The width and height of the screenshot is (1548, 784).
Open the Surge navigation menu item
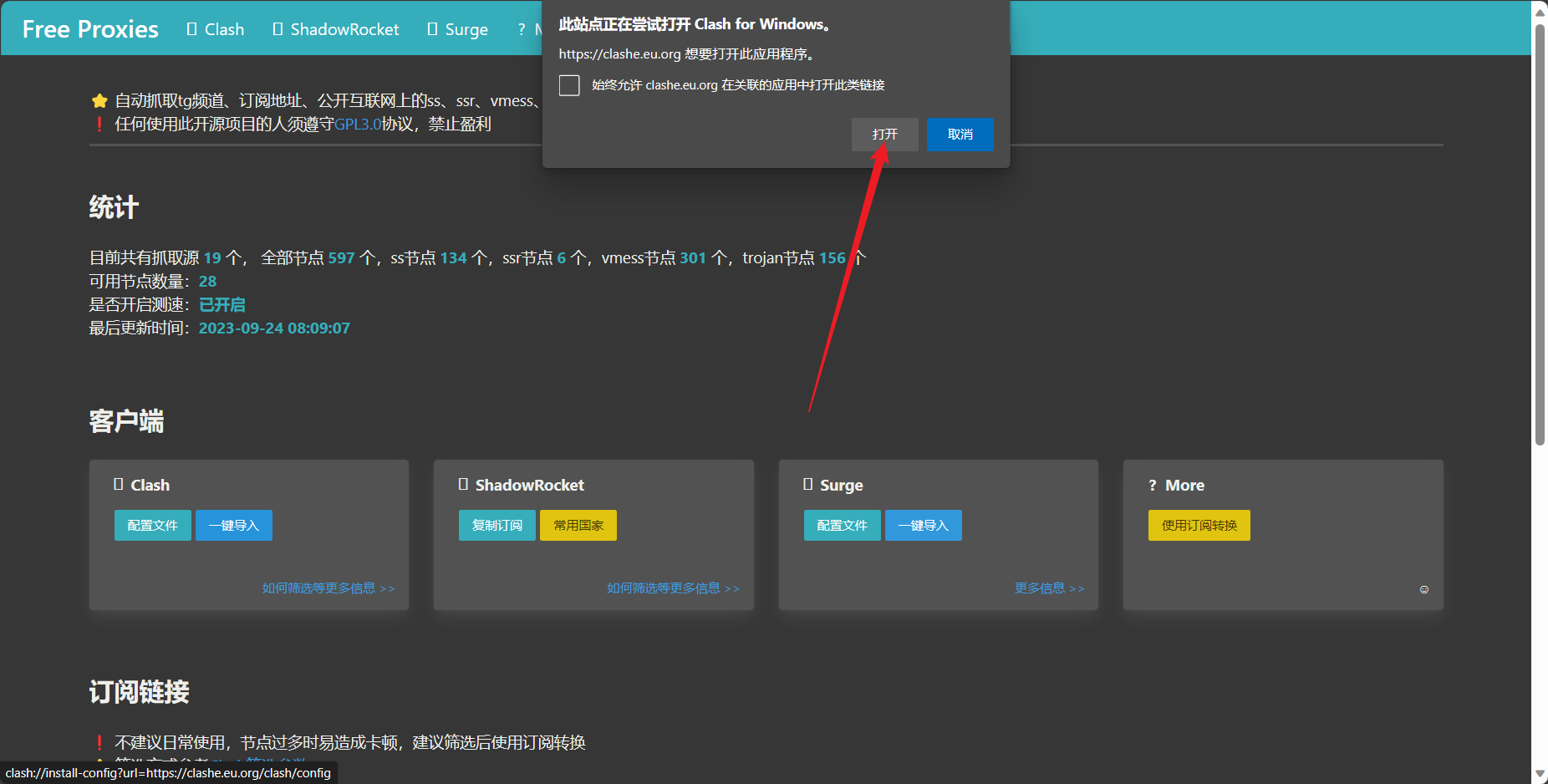point(458,29)
